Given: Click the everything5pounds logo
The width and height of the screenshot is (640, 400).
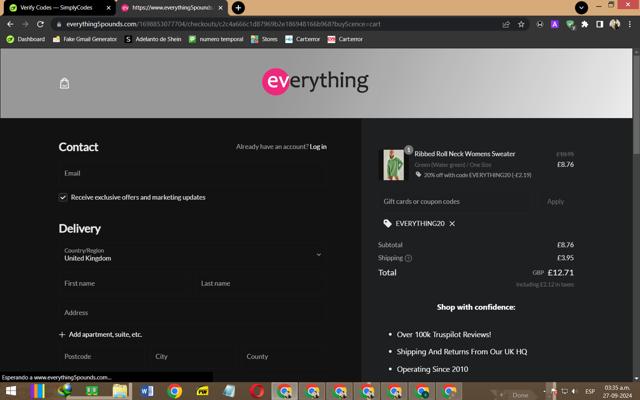Looking at the screenshot, I should (315, 81).
